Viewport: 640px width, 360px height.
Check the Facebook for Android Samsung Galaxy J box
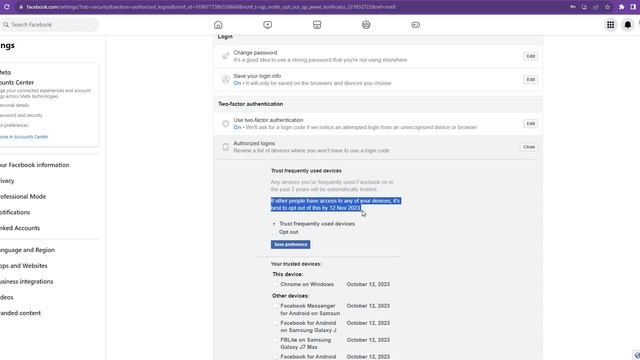pyautogui.click(x=276, y=323)
